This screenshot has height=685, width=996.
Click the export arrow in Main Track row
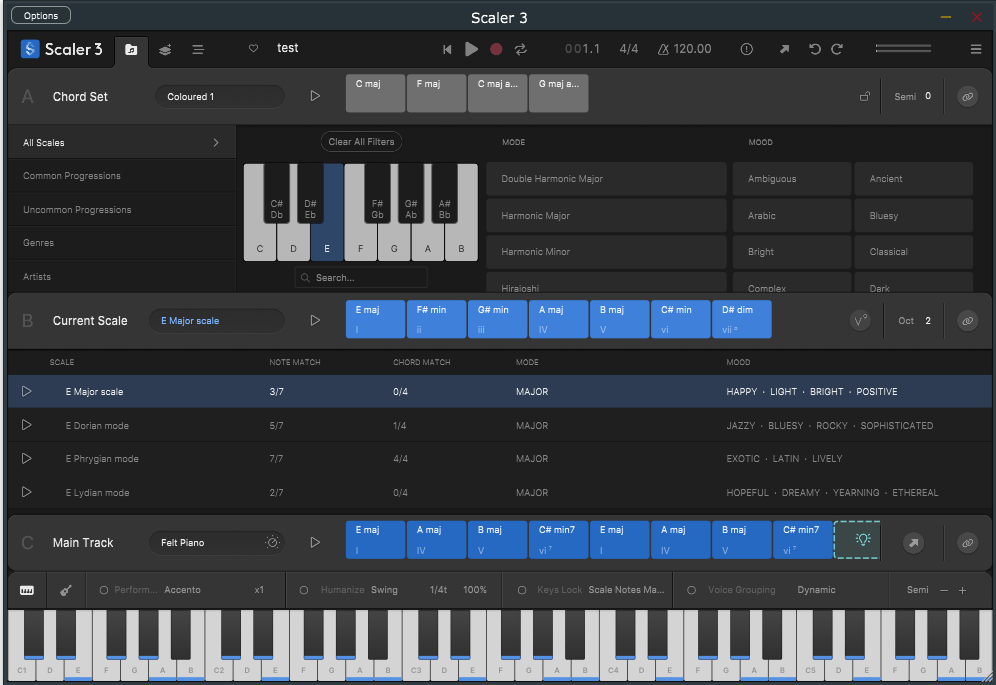point(913,543)
